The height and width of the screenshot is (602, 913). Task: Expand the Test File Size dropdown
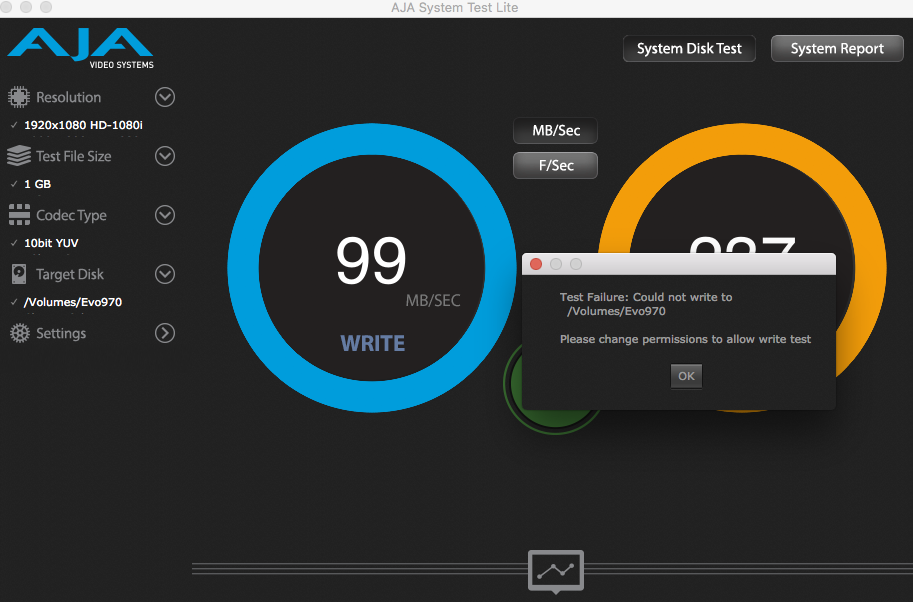click(165, 156)
